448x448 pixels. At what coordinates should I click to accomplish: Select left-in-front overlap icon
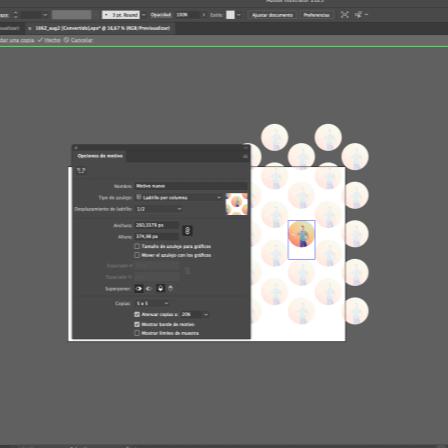click(x=139, y=289)
